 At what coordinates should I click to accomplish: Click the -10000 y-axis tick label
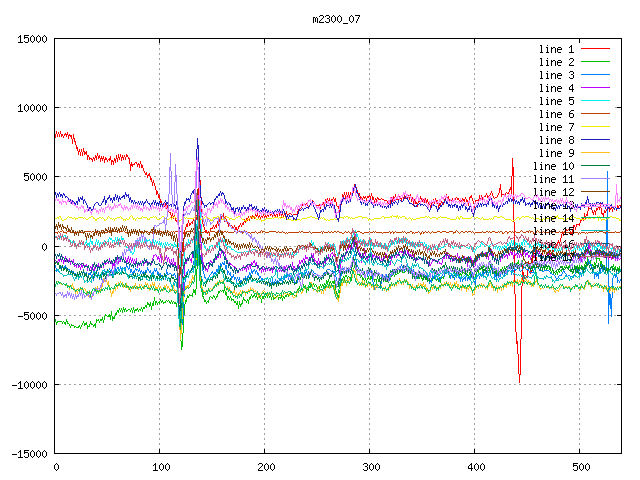(29, 385)
